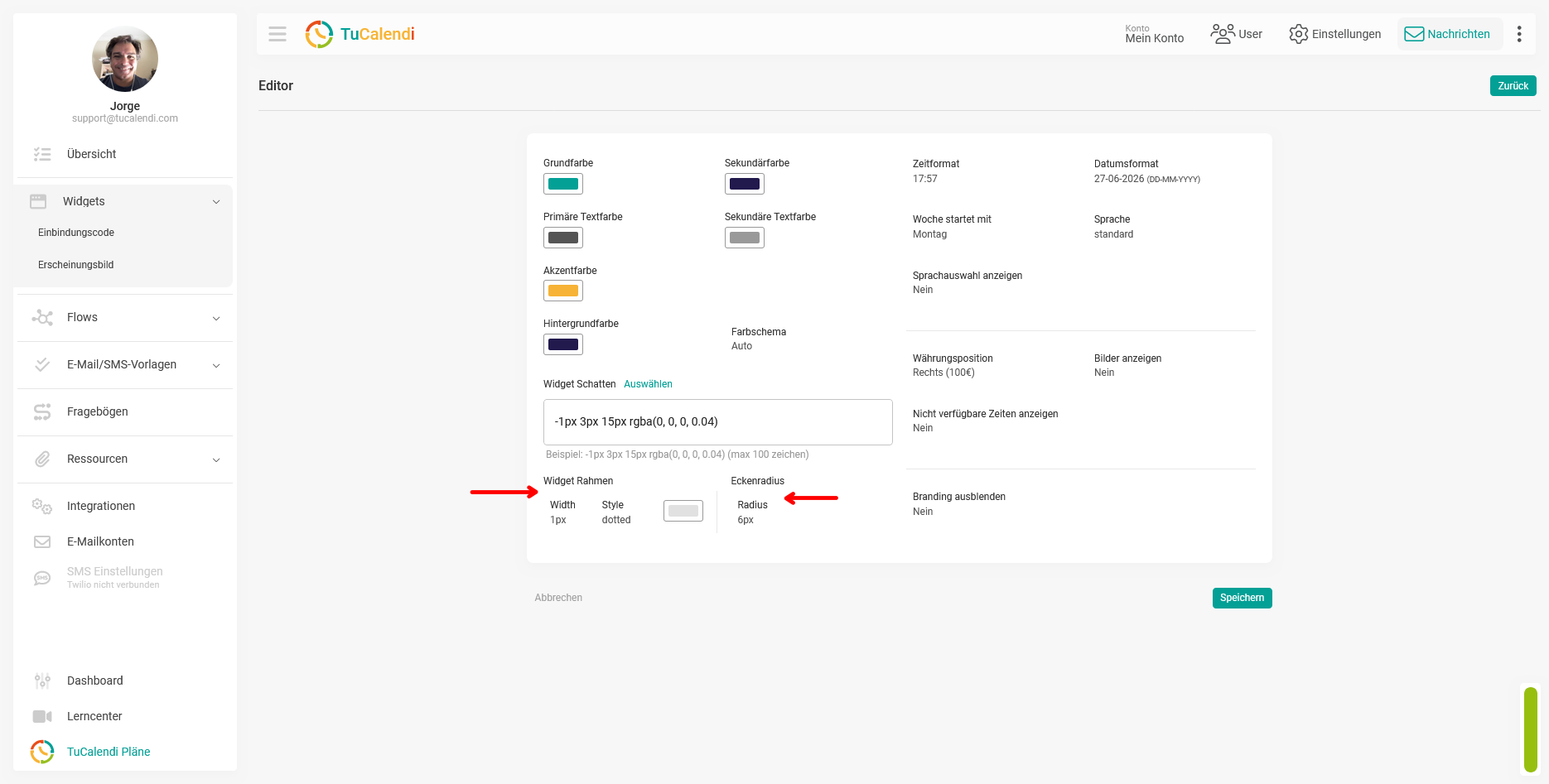Expand the Flows section chevron
This screenshot has height=784, width=1549.
[216, 318]
